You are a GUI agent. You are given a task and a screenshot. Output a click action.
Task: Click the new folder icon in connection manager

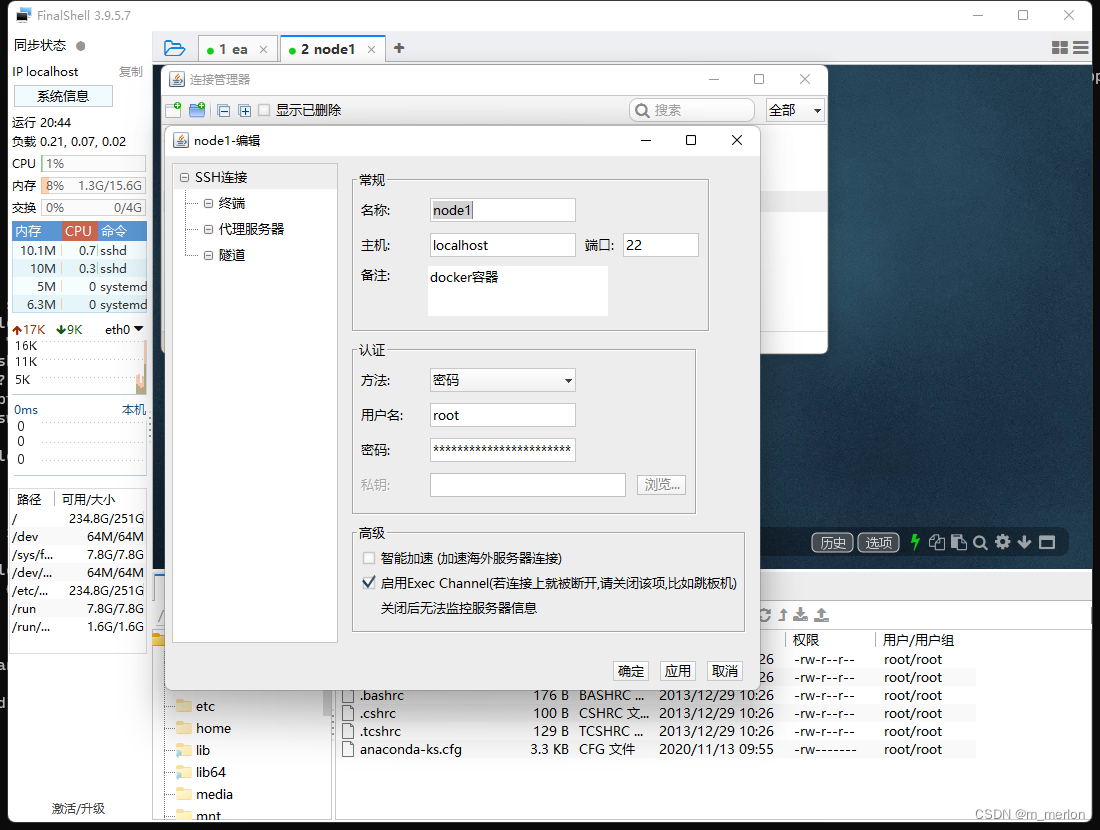(x=197, y=109)
